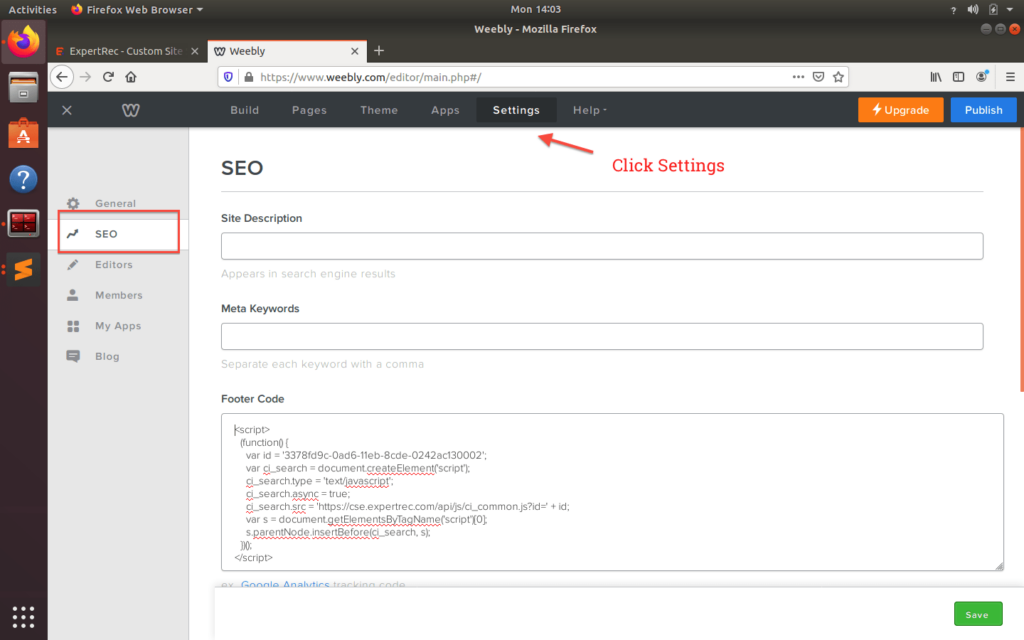Launch Sublime Text from the dock
Viewport: 1024px width, 640px height.
(21, 269)
